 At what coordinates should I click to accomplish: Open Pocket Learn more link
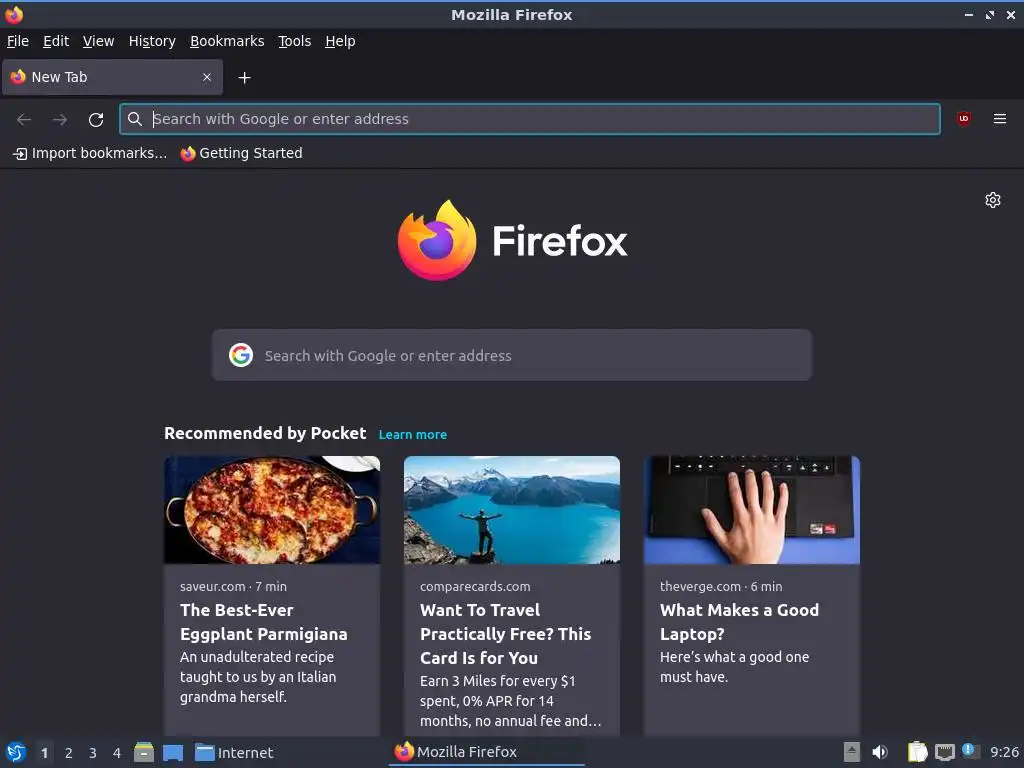[x=413, y=434]
